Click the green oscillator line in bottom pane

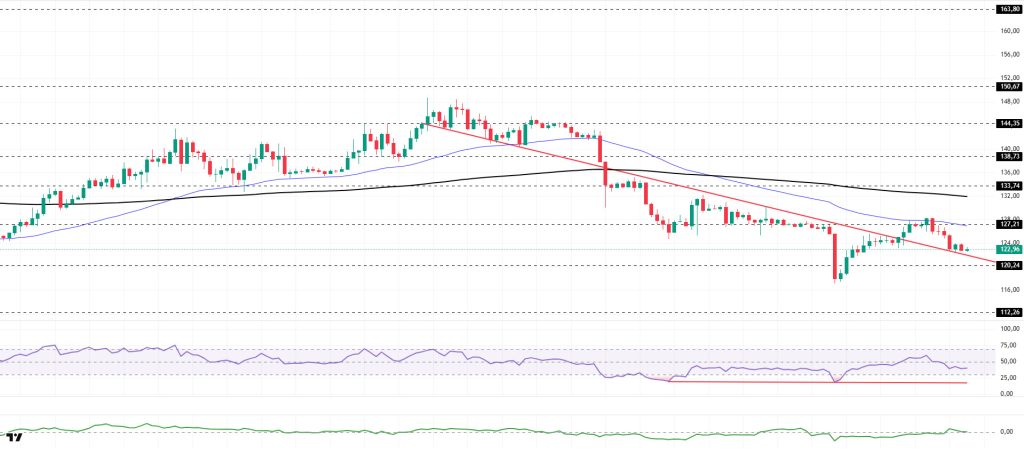pyautogui.click(x=300, y=430)
